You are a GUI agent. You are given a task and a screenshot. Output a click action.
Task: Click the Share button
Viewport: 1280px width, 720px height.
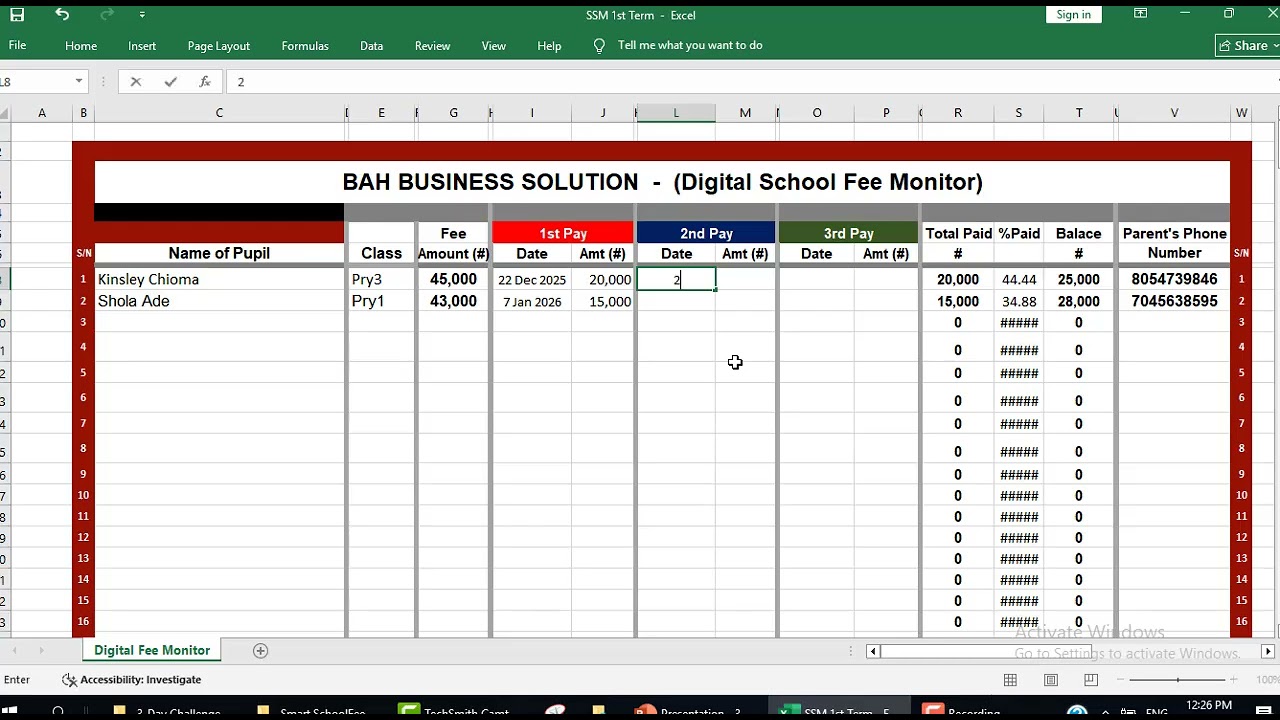(1248, 45)
